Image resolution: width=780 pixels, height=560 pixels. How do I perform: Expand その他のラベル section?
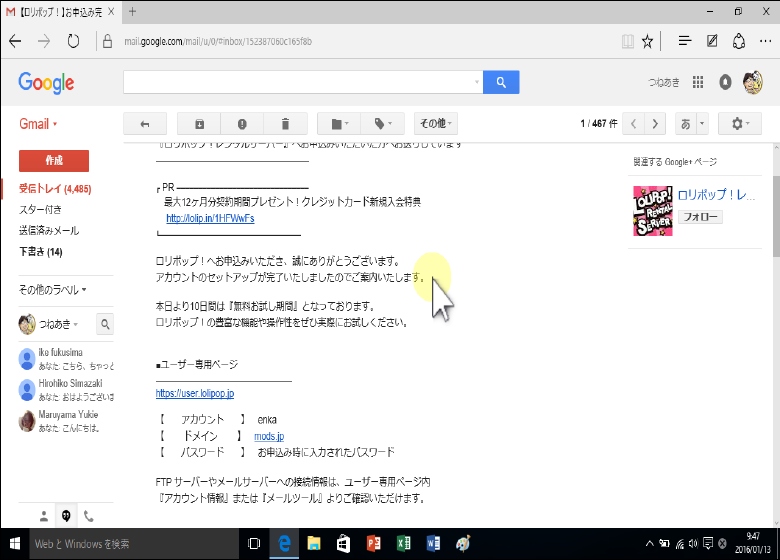52,289
